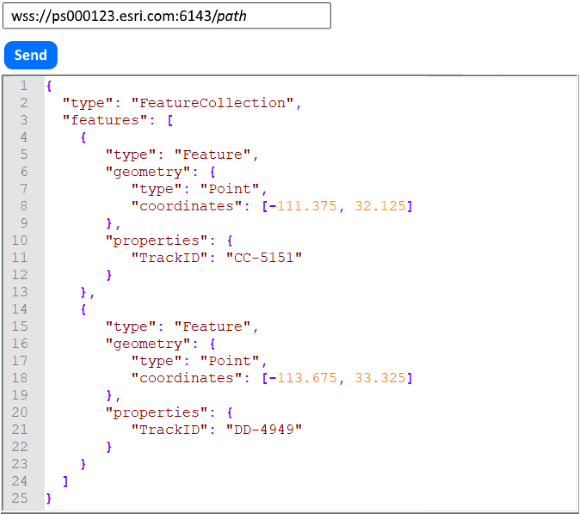
Task: Click the TrackID value "DD-4949"
Action: coord(264,430)
